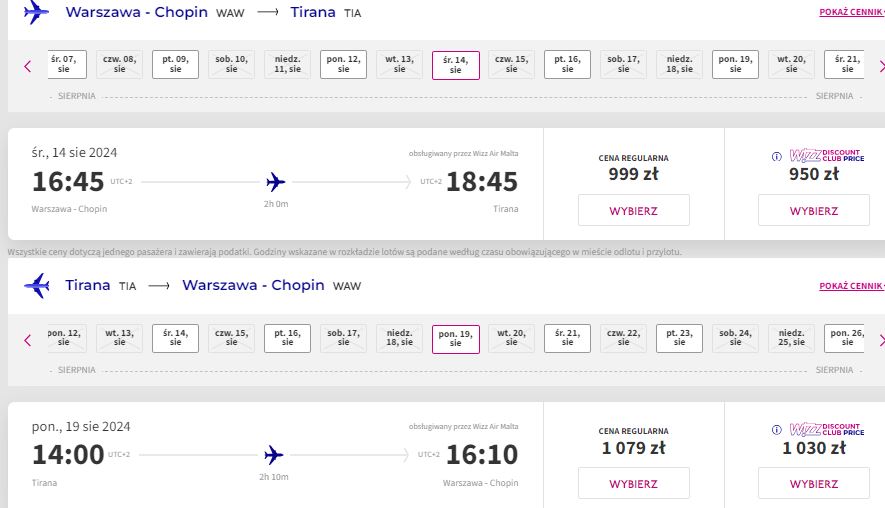Open POKAŻ CENNIK for the Tirana - Warszawa flight
Screen dimensions: 885x508
tap(851, 286)
